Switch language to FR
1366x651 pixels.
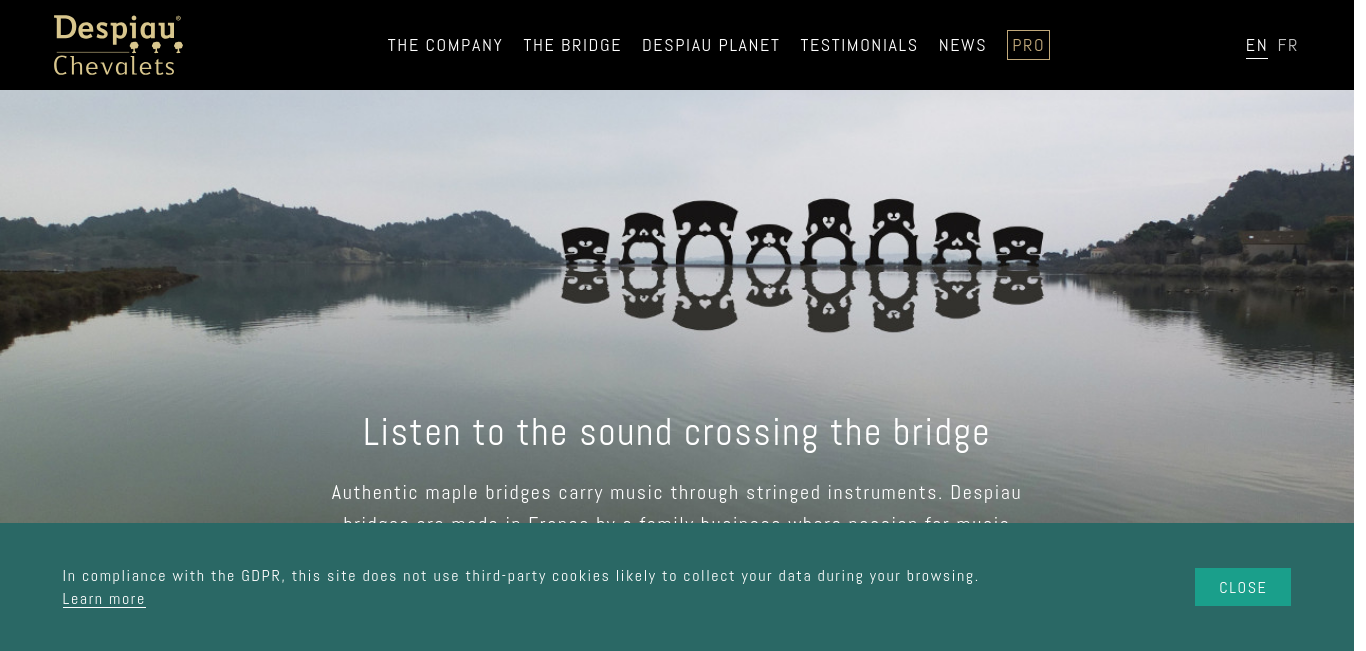click(x=1288, y=45)
